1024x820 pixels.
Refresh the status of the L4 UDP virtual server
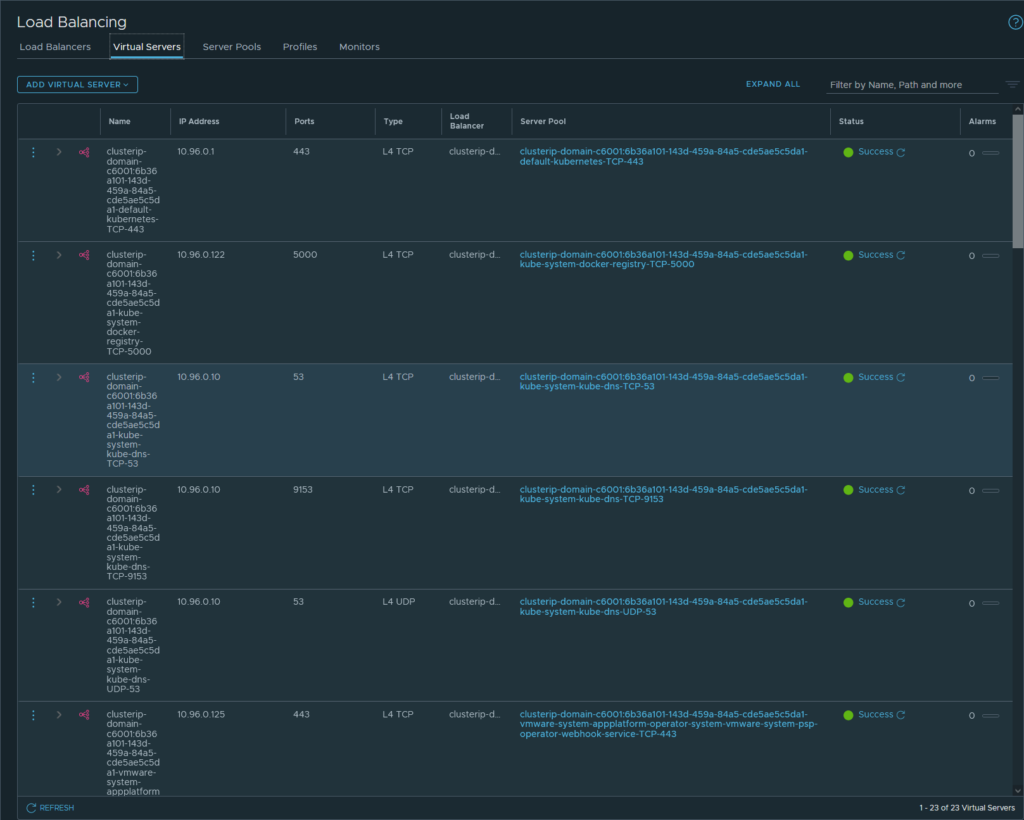click(901, 603)
